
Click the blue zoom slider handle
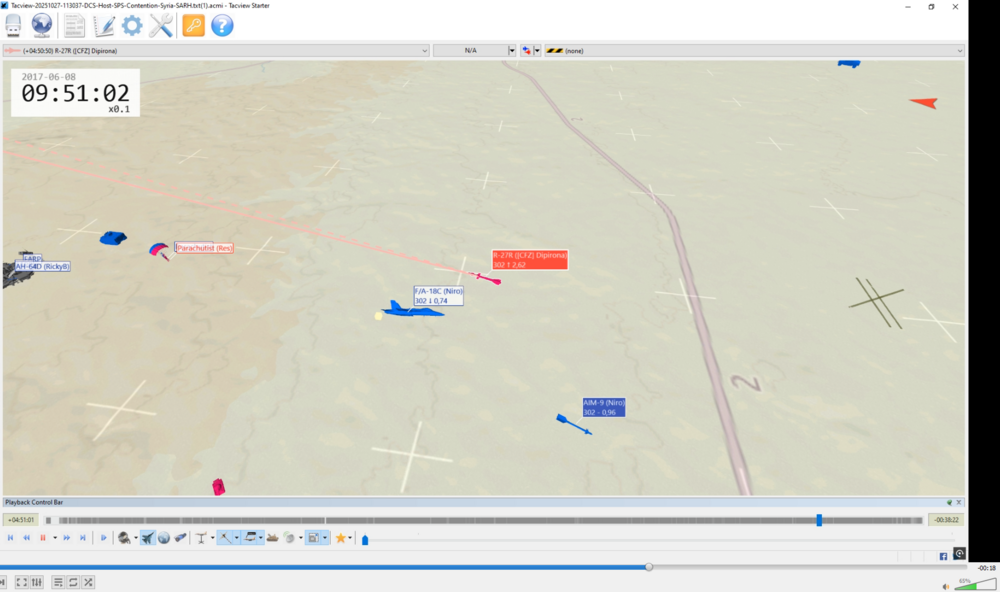click(x=365, y=540)
